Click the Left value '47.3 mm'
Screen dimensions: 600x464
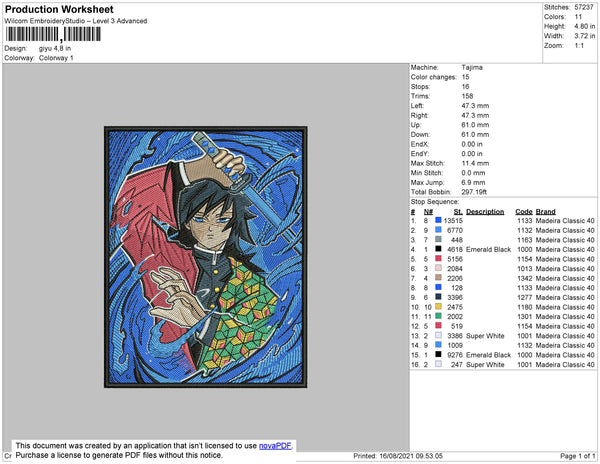(x=475, y=106)
